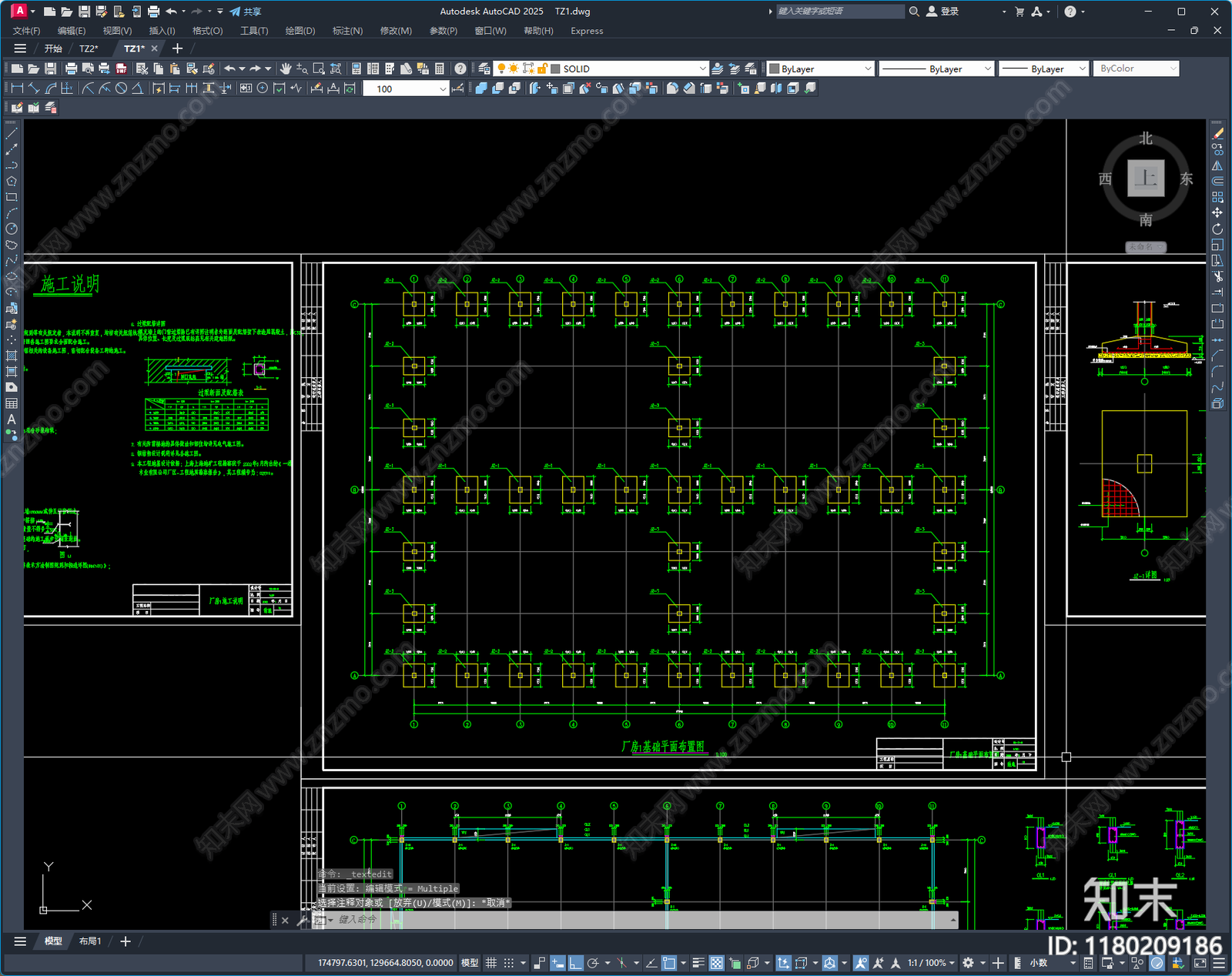
Task: Toggle lineweight display in status bar
Action: (698, 963)
